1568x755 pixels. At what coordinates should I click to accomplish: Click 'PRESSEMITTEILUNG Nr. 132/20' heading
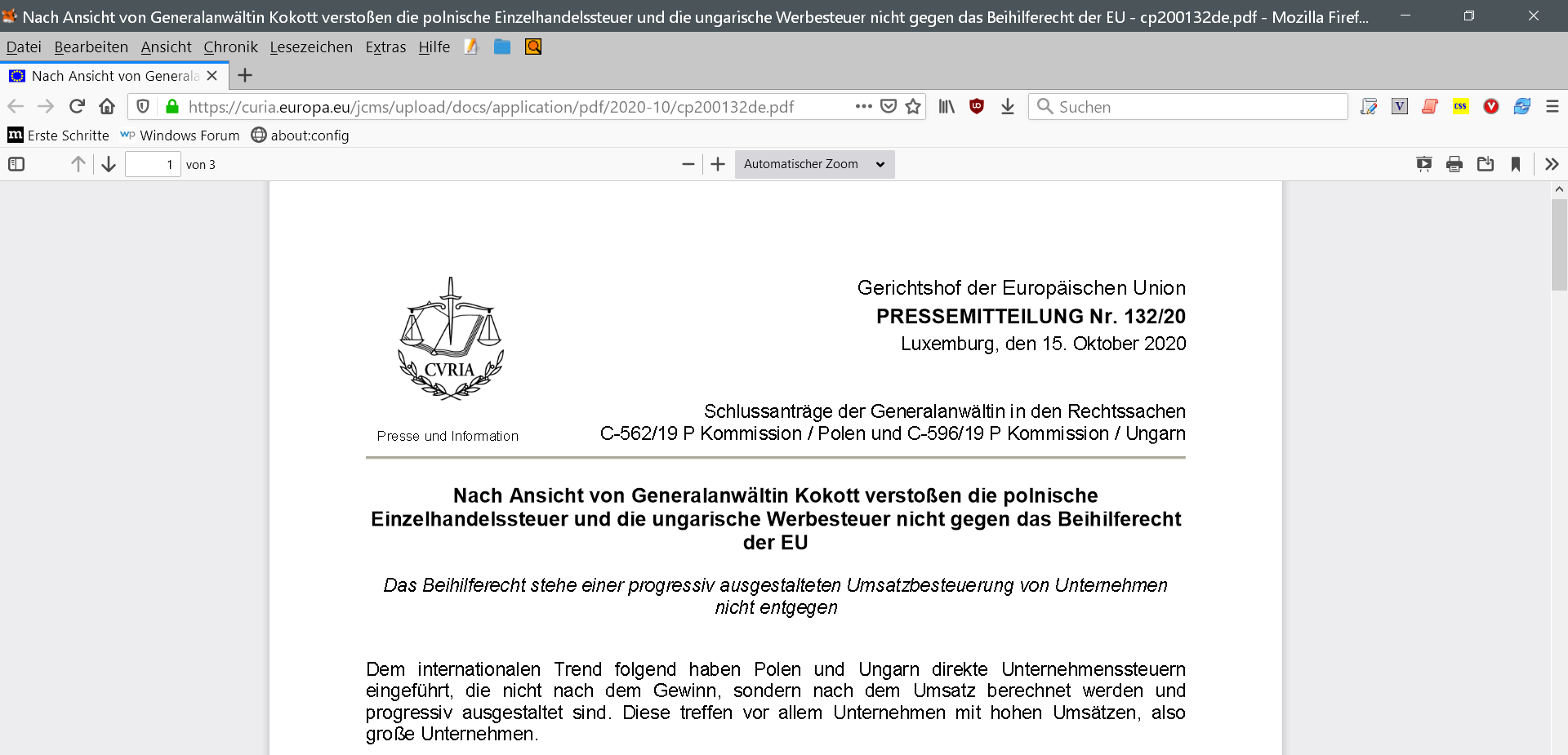click(x=1031, y=316)
